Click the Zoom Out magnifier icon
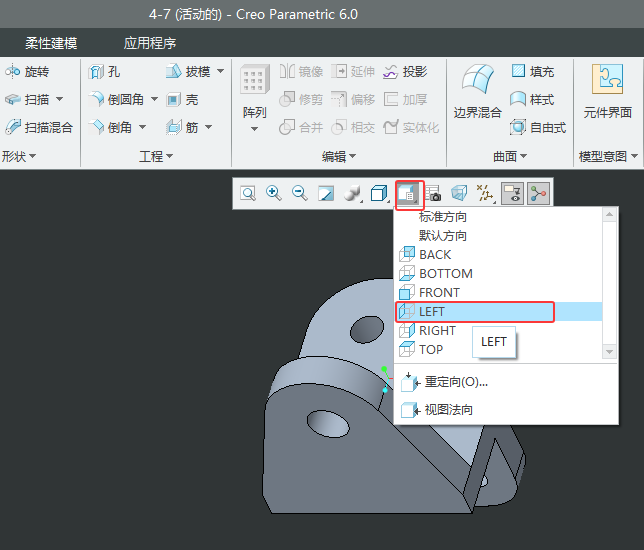Image resolution: width=644 pixels, height=550 pixels. 300,193
